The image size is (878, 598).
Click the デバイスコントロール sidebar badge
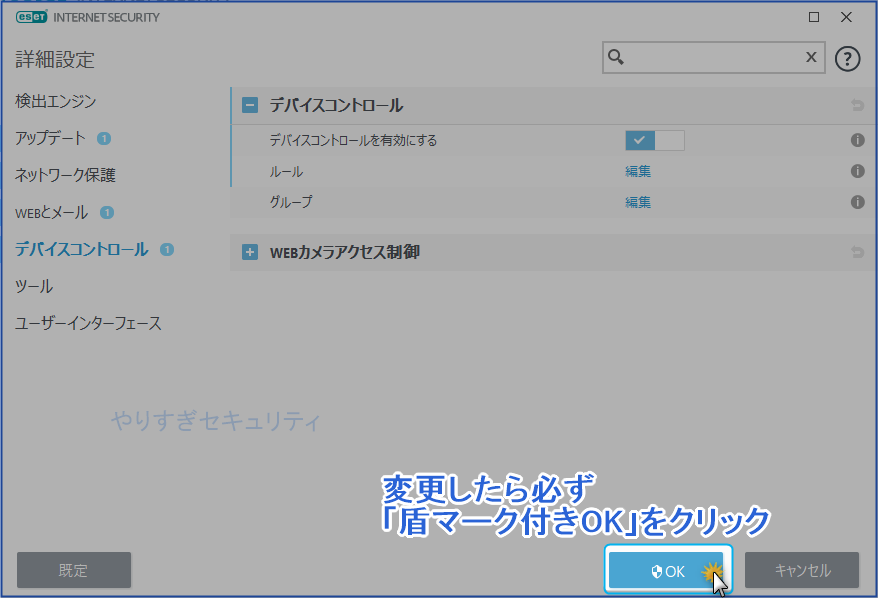167,249
